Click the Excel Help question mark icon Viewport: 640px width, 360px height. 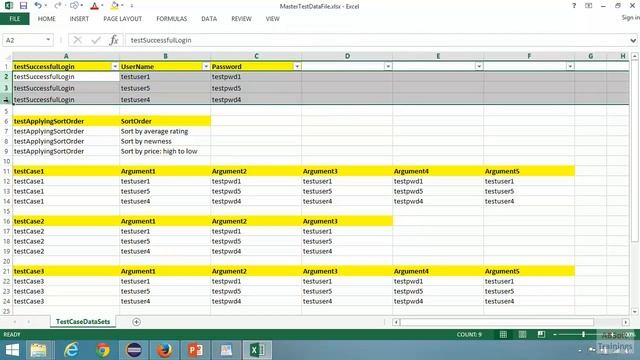pyautogui.click(x=574, y=6)
